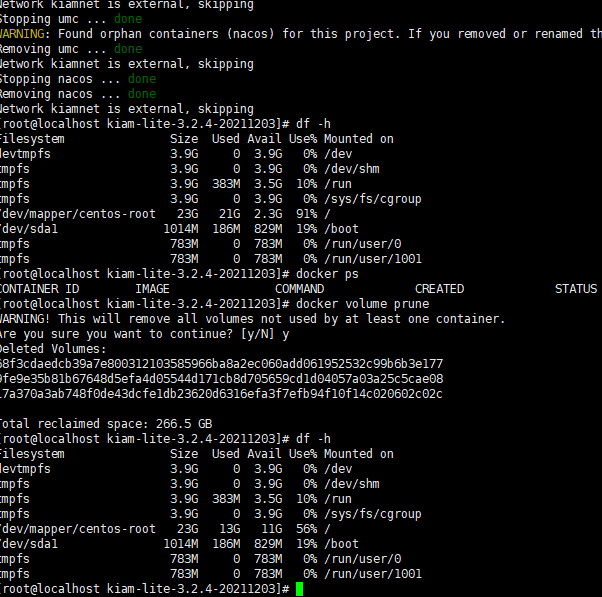Click the 'STATUS' column header
The image size is (602, 597).
576,289
